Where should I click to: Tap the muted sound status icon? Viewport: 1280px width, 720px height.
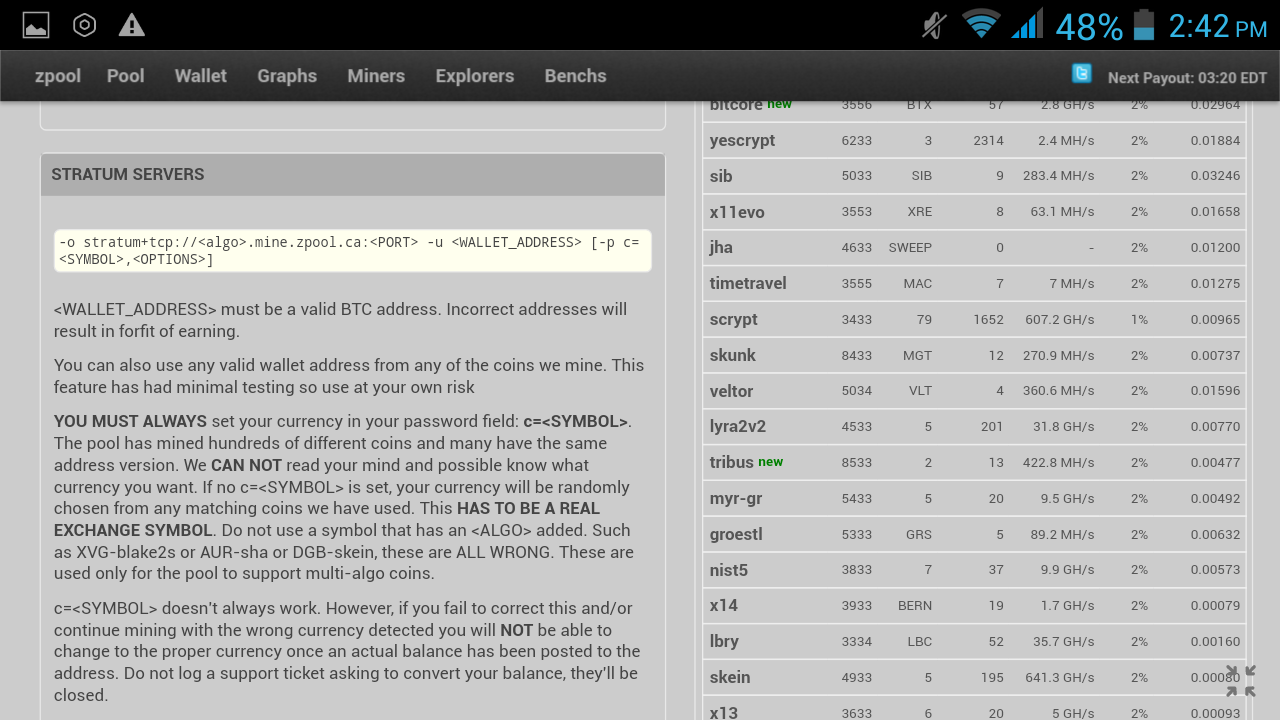tap(934, 25)
